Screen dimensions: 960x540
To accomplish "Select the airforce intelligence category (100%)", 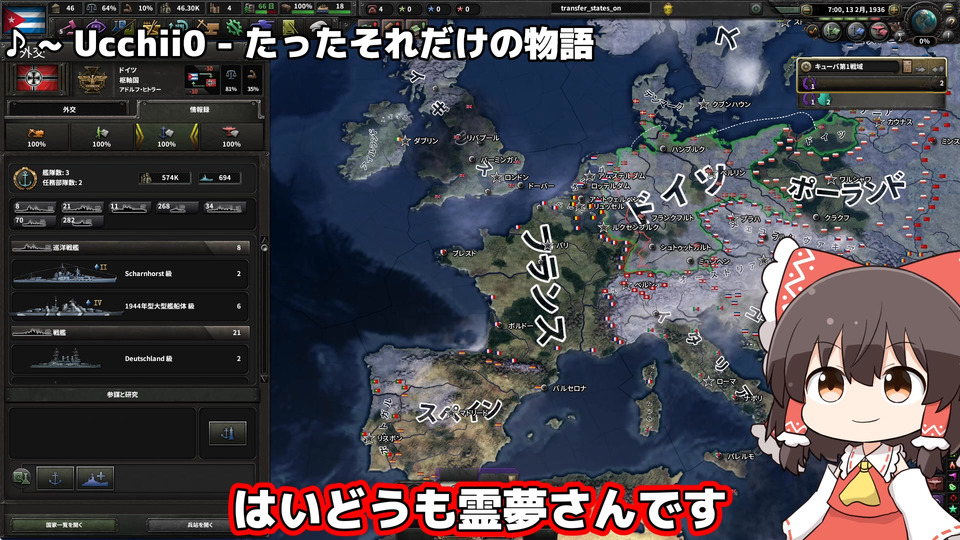I will [231, 136].
